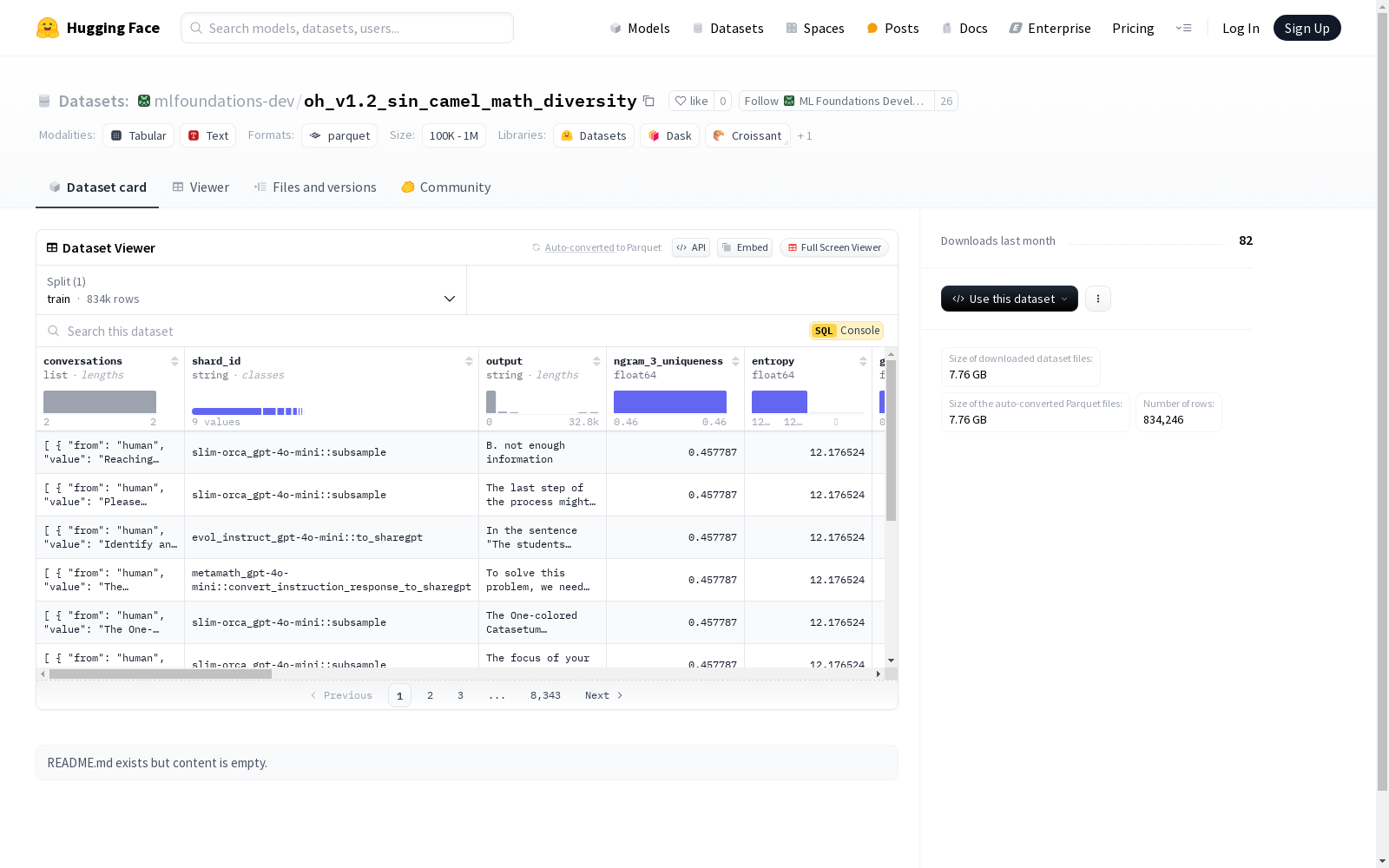
Task: Click the Embed button
Action: pyautogui.click(x=745, y=247)
